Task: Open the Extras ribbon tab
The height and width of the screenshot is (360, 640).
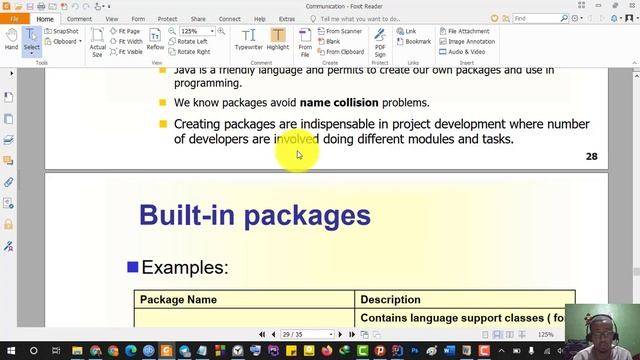Action: click(x=287, y=19)
